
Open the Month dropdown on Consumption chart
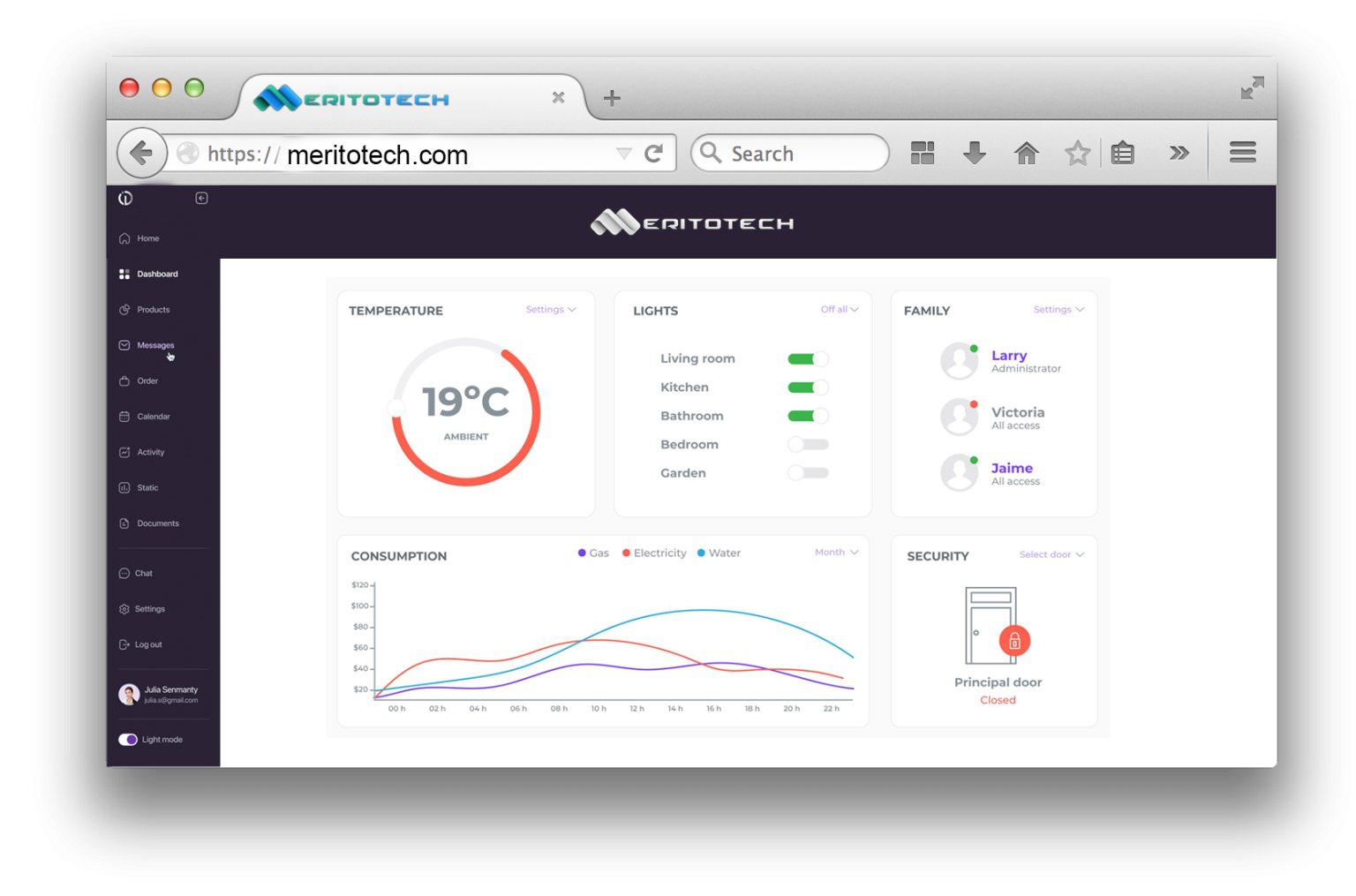point(834,552)
